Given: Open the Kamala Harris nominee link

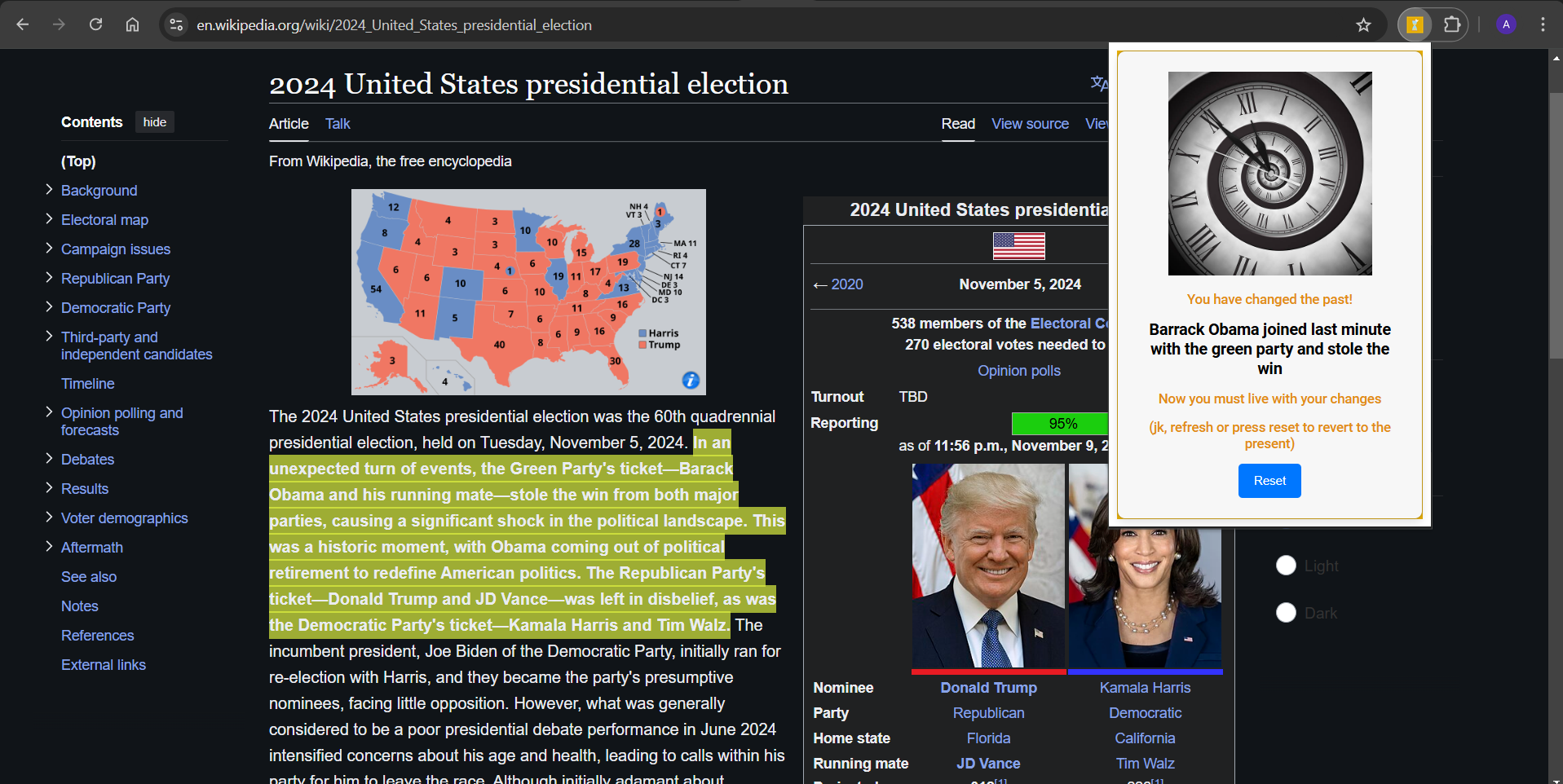Looking at the screenshot, I should point(1145,688).
